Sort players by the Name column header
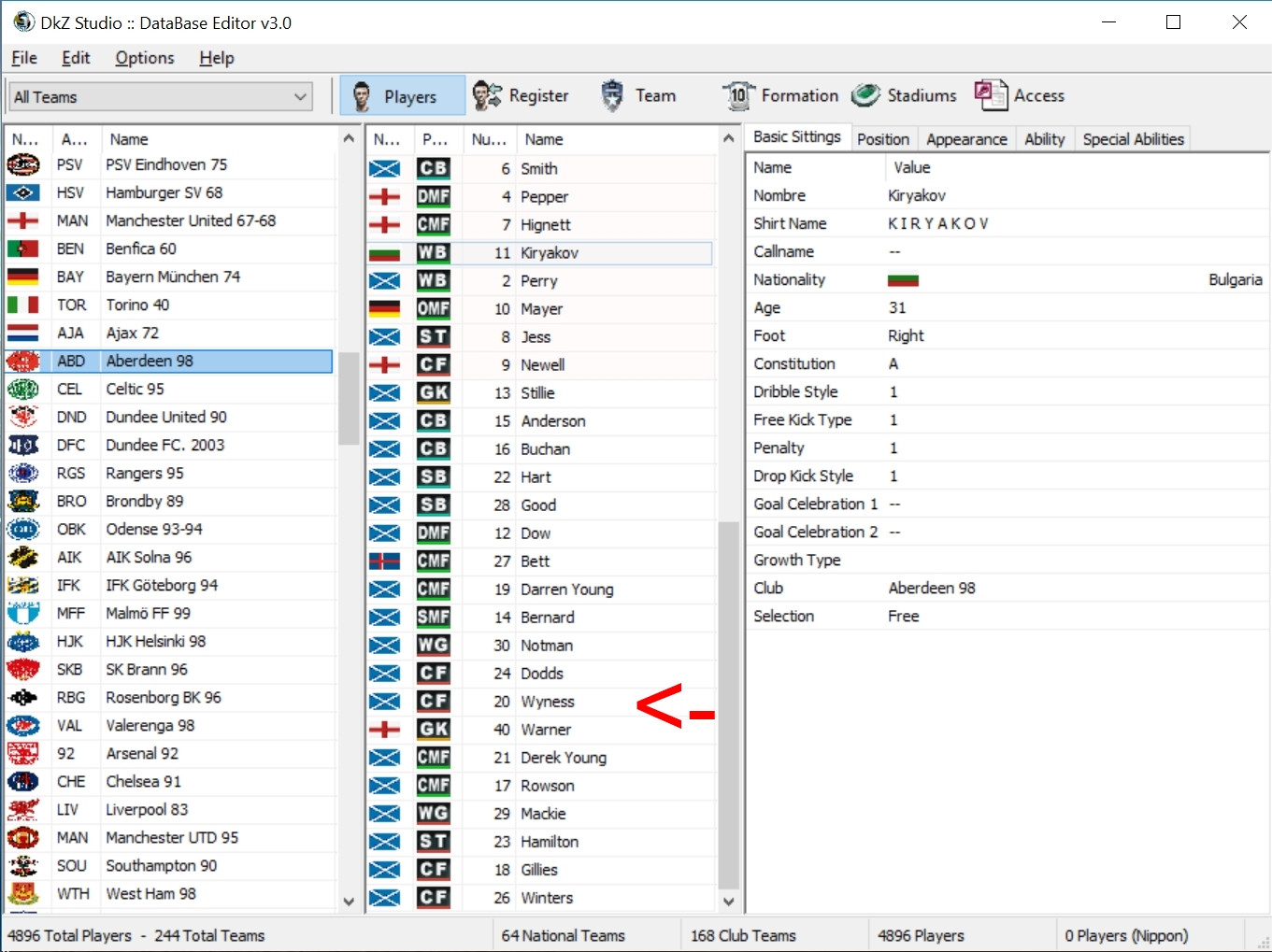This screenshot has height=952, width=1272. [617, 139]
